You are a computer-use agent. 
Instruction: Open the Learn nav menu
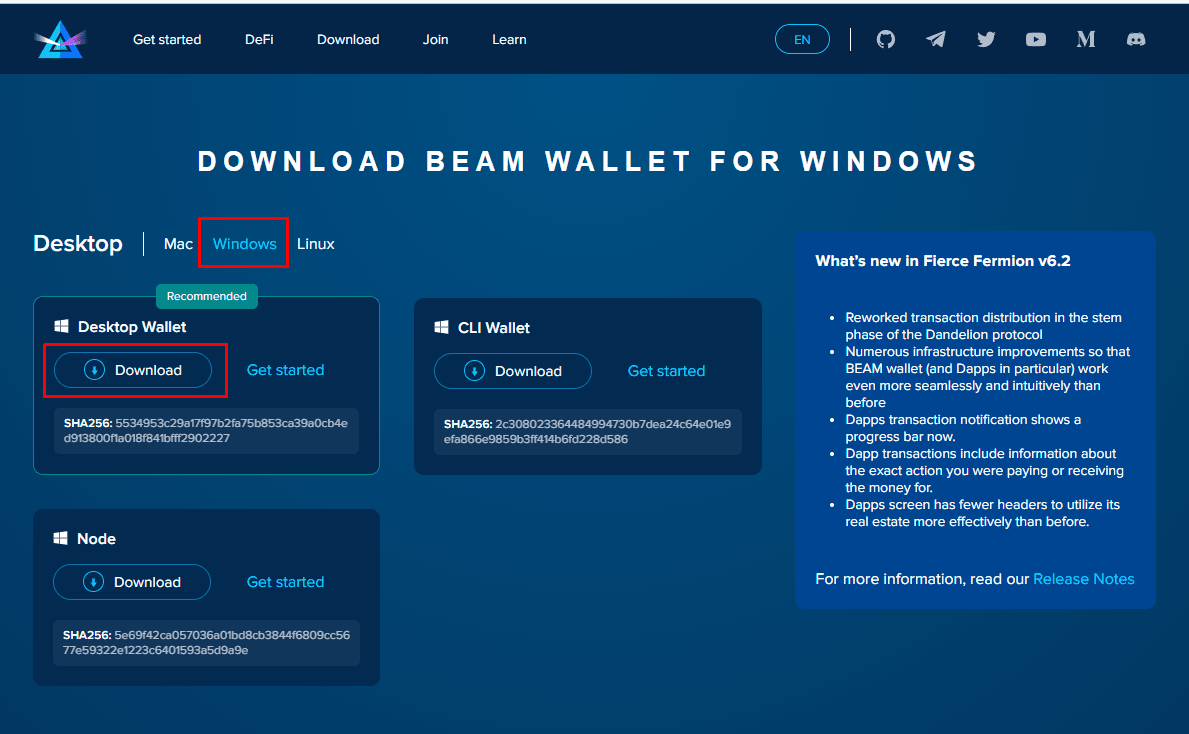click(x=509, y=40)
